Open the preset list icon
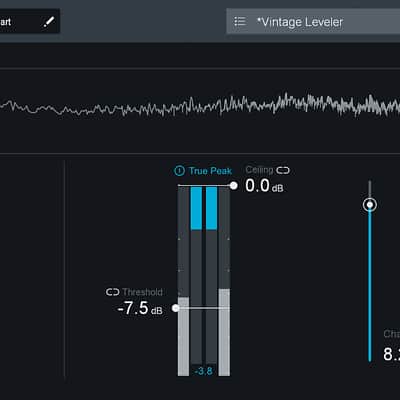 [x=240, y=22]
